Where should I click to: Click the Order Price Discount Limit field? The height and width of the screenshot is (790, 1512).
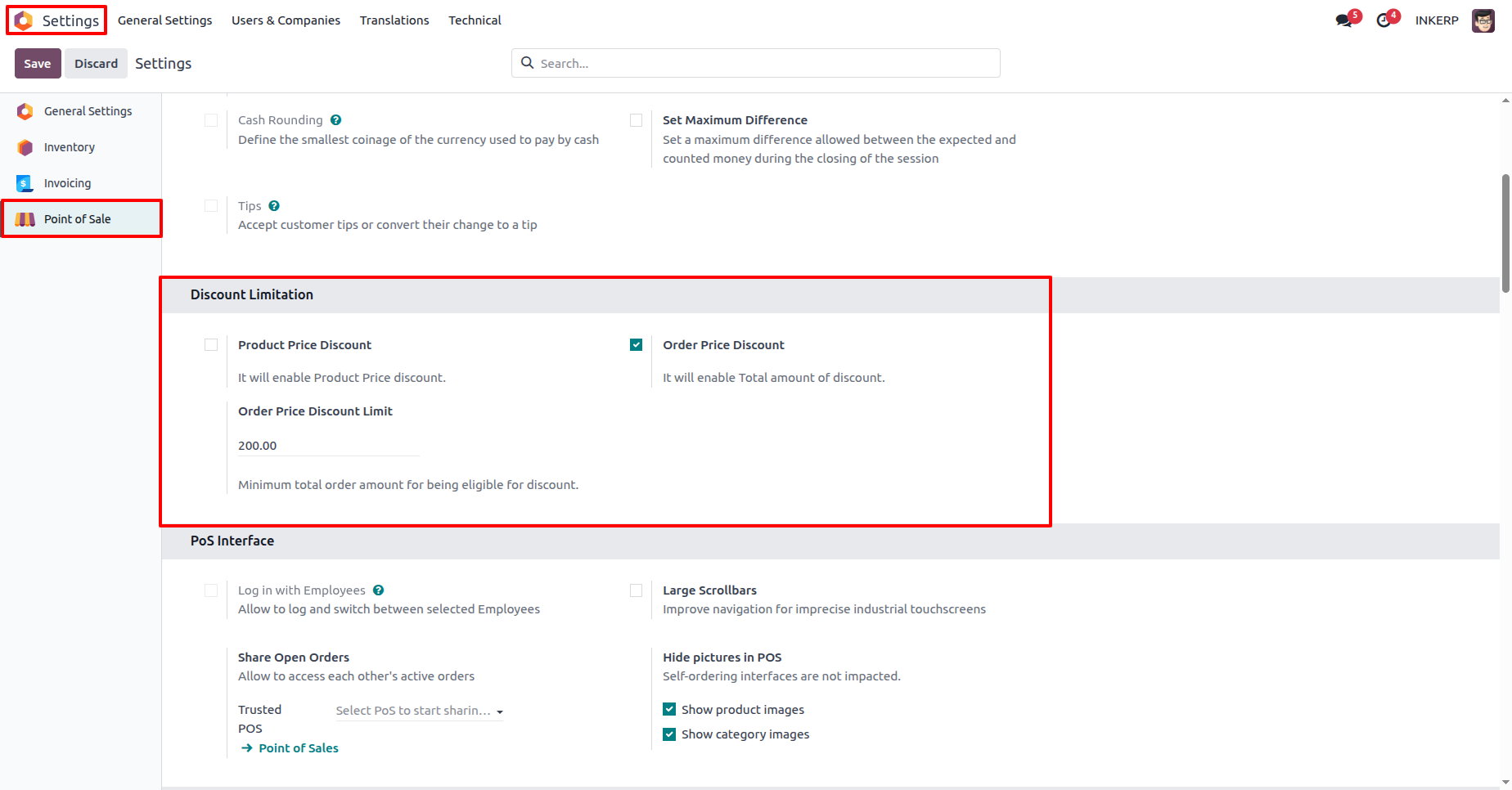pos(328,446)
